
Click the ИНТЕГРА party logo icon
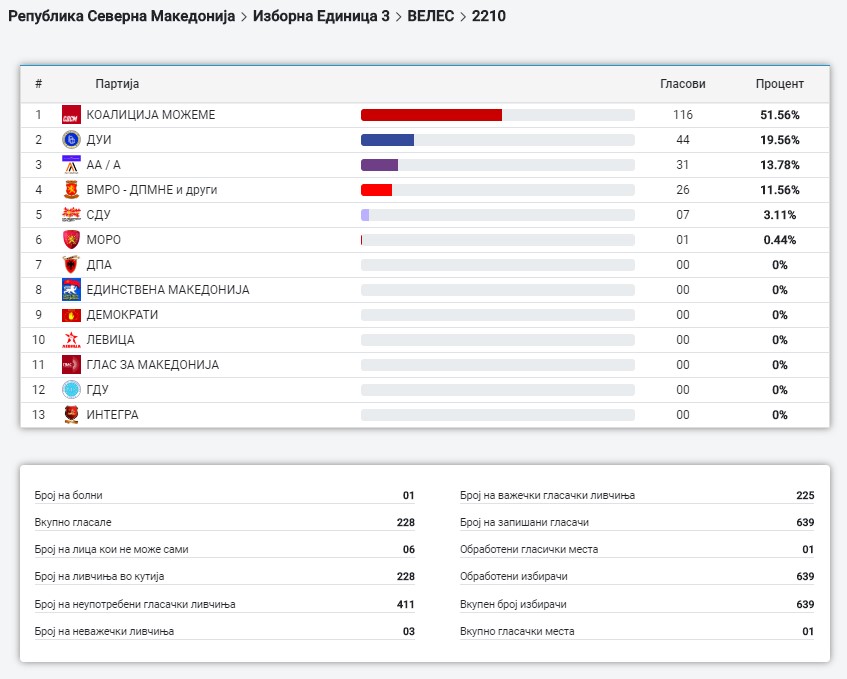[71, 415]
